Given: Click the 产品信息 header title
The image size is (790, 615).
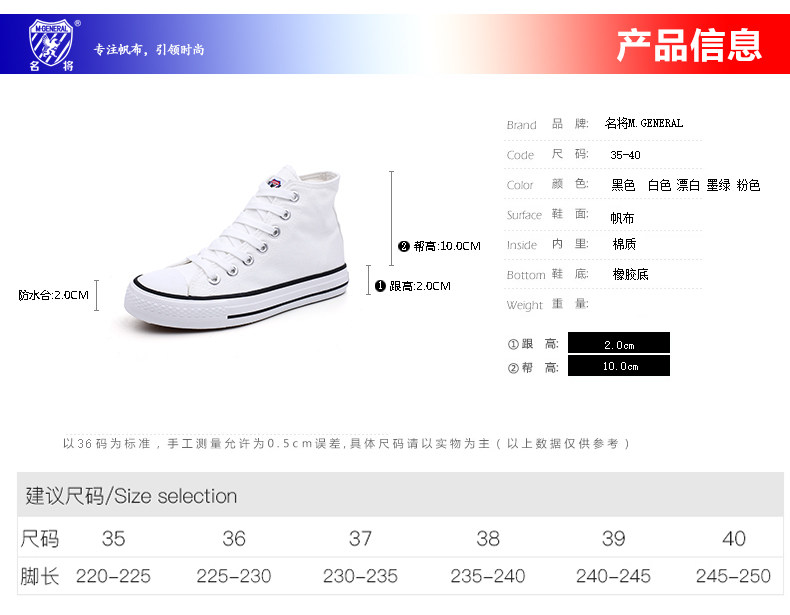Looking at the screenshot, I should (x=689, y=45).
